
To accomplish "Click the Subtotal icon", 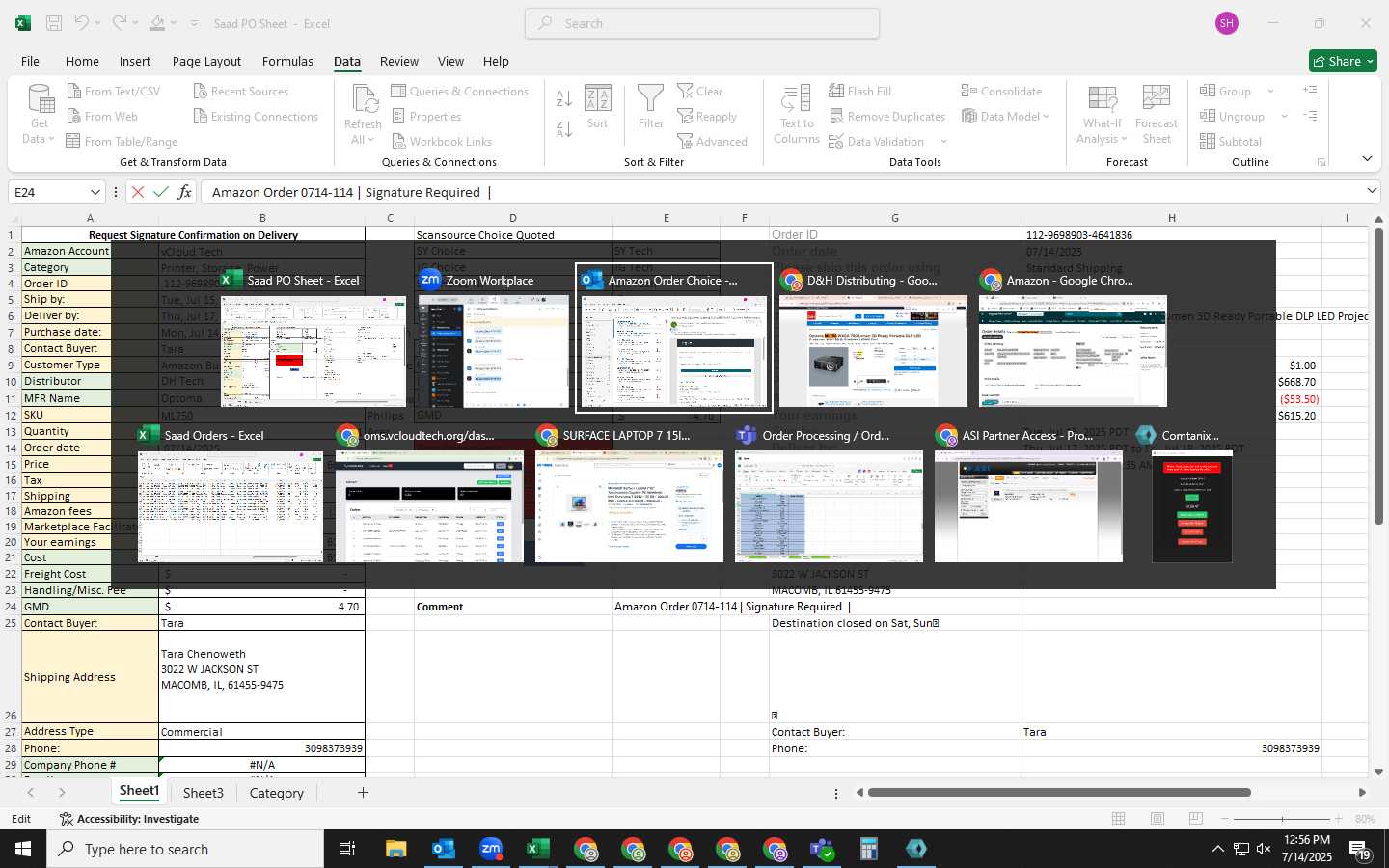I will pyautogui.click(x=1208, y=141).
